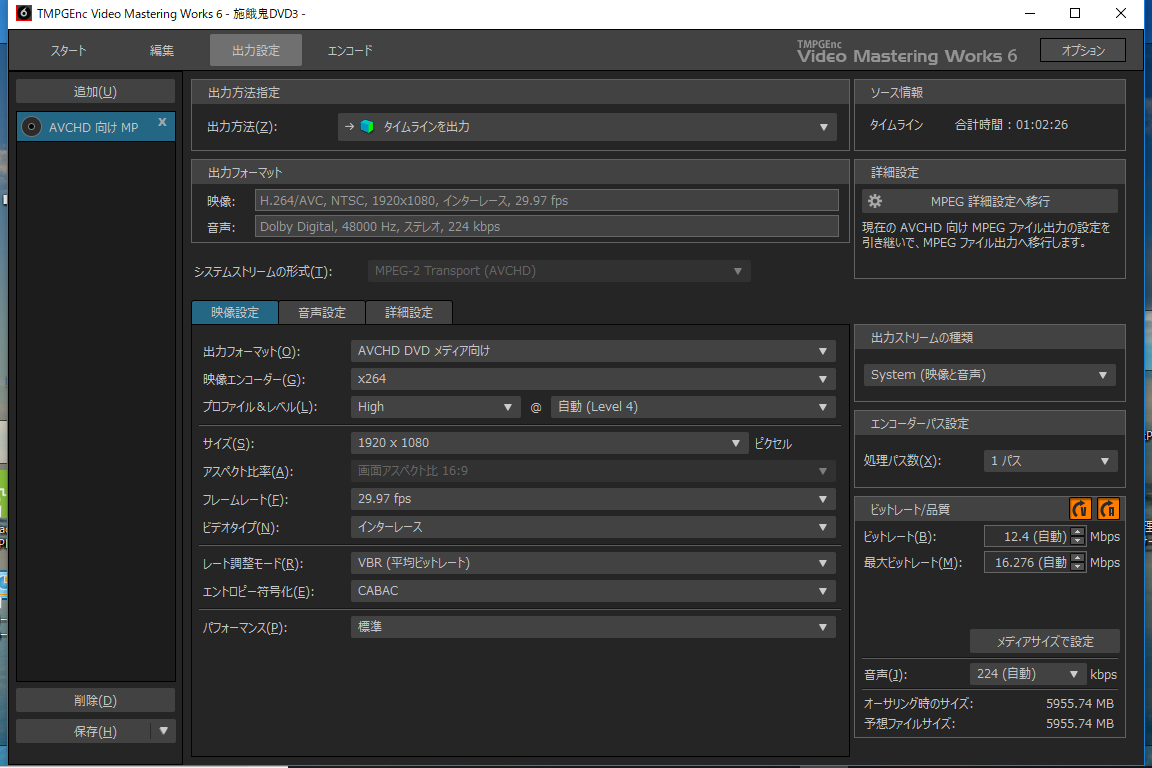Click the 合計時間 : 01:02:26 text
Viewport: 1152px width, 768px height.
[1011, 125]
